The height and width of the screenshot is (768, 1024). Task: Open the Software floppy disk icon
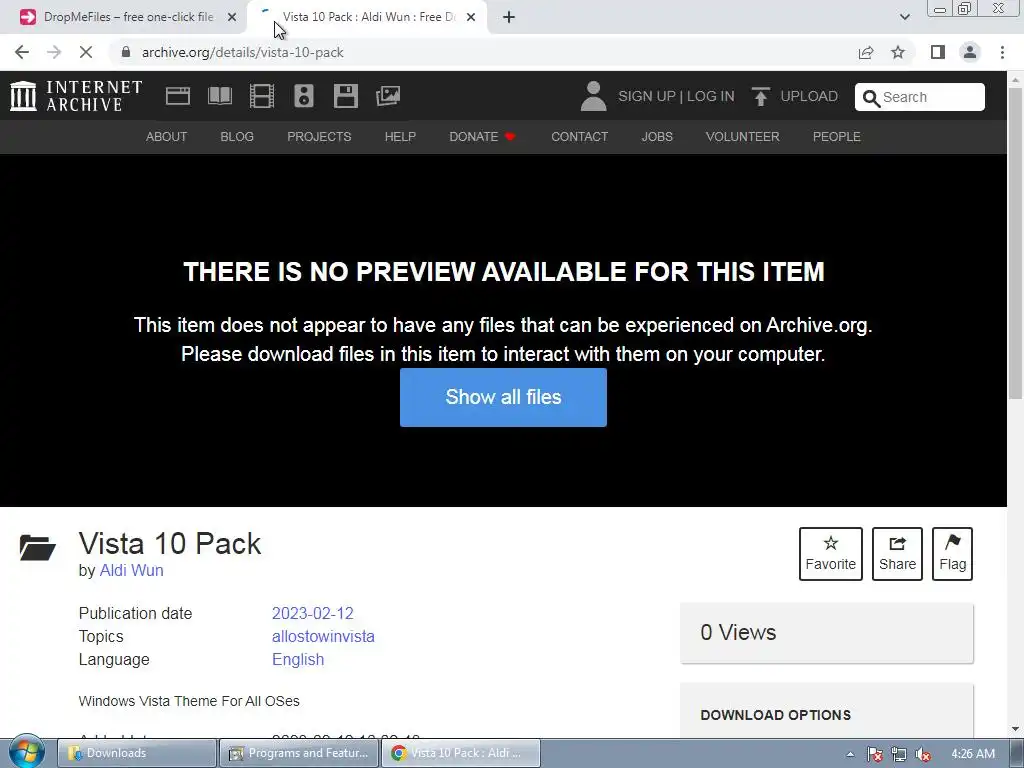(345, 96)
